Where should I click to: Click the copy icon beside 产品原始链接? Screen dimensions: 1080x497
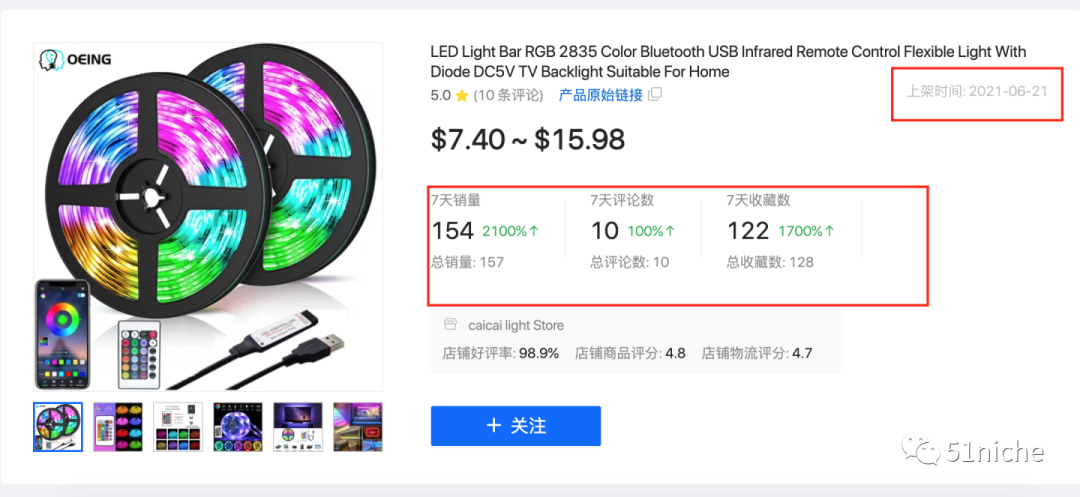655,95
